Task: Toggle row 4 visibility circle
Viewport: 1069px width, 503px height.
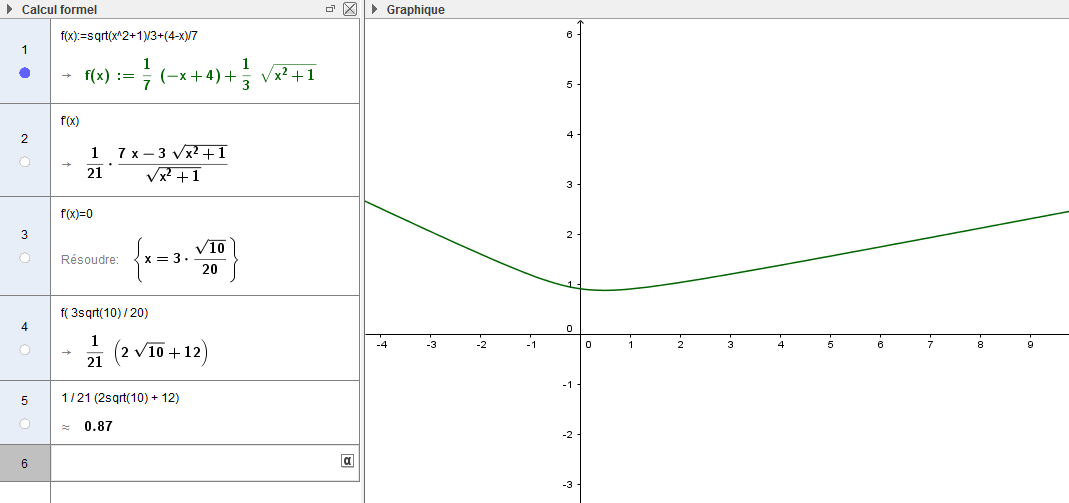Action: (x=25, y=350)
